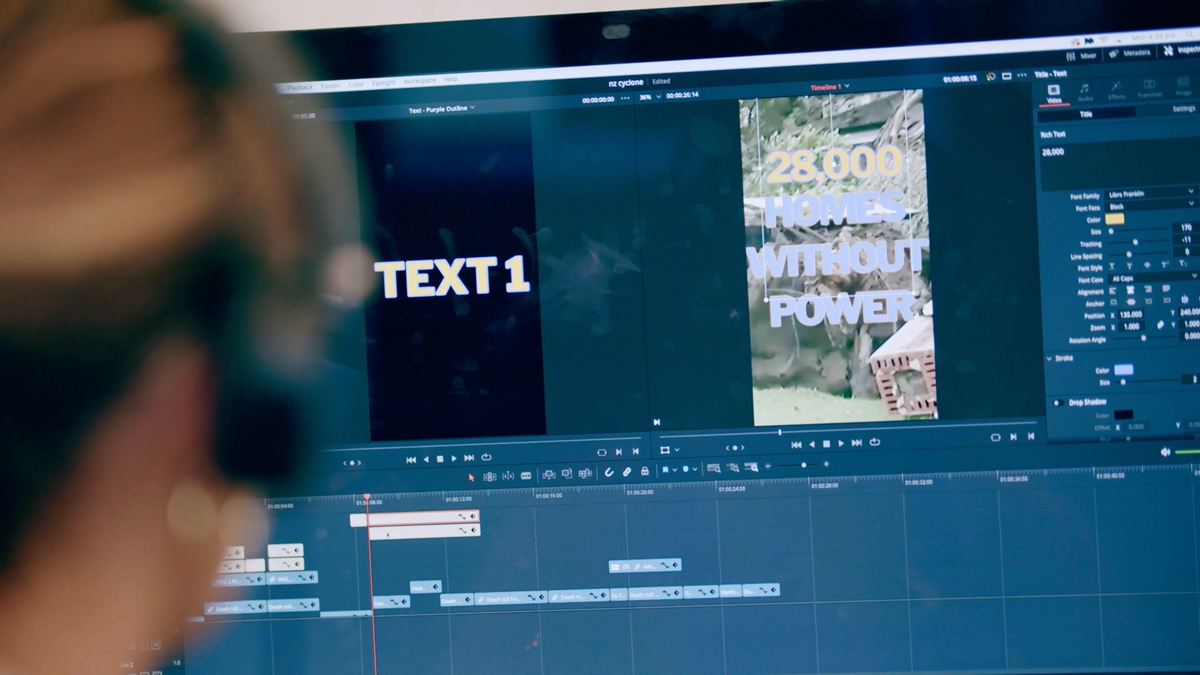
Task: Click the Zoom link chain icon
Action: click(1161, 324)
